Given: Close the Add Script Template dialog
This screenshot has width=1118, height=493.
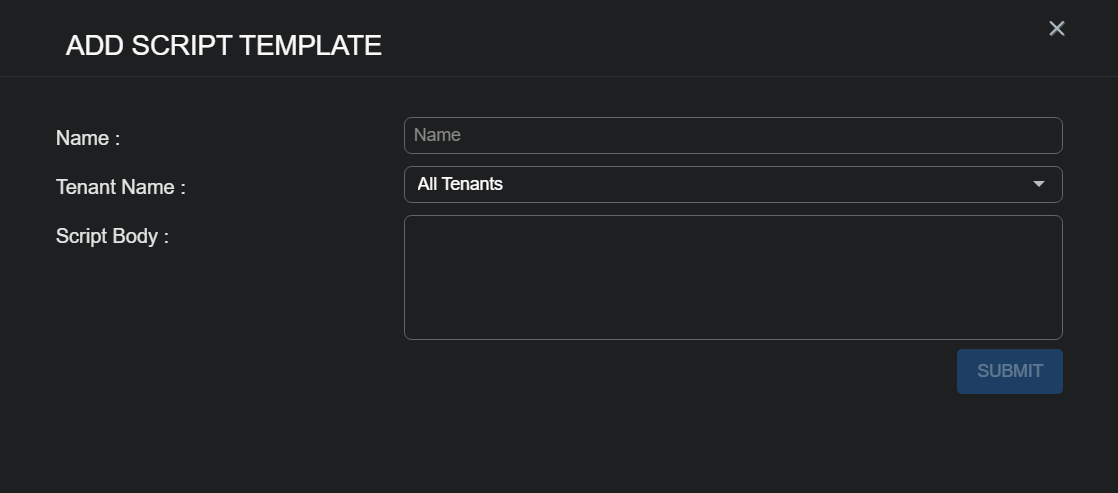Looking at the screenshot, I should click(x=1057, y=29).
